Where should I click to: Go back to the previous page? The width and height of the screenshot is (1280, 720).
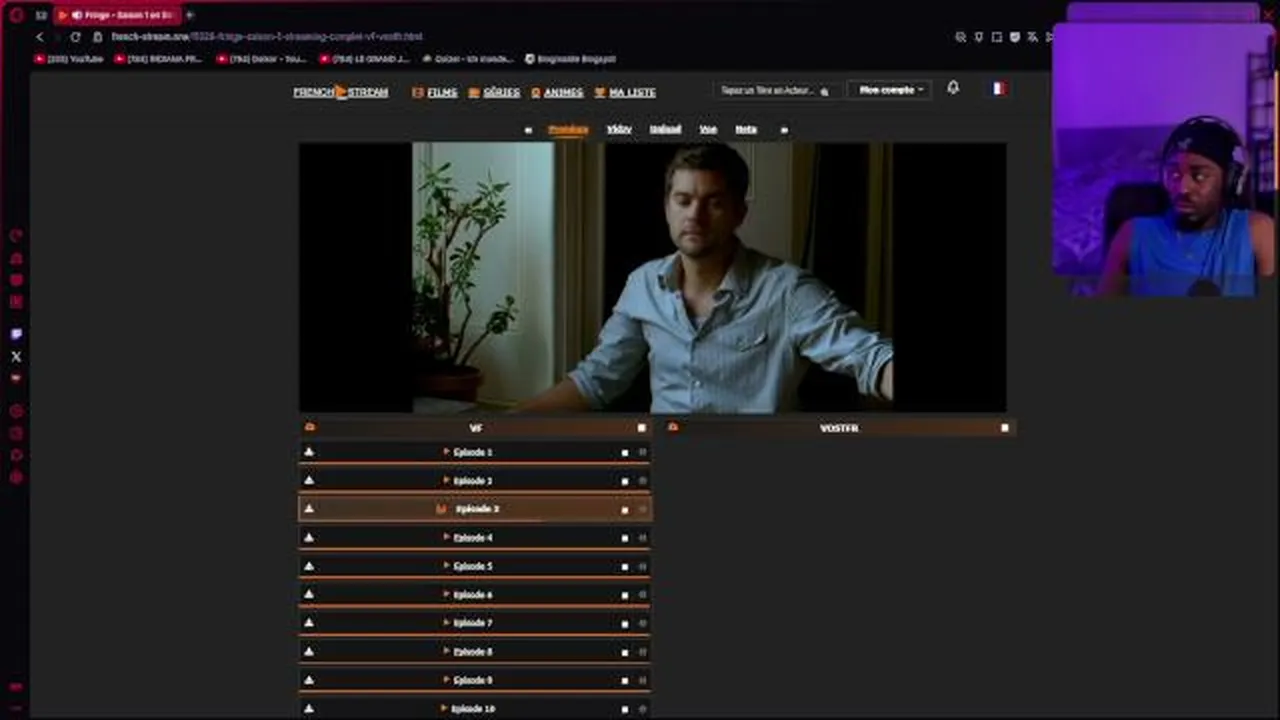(40, 37)
